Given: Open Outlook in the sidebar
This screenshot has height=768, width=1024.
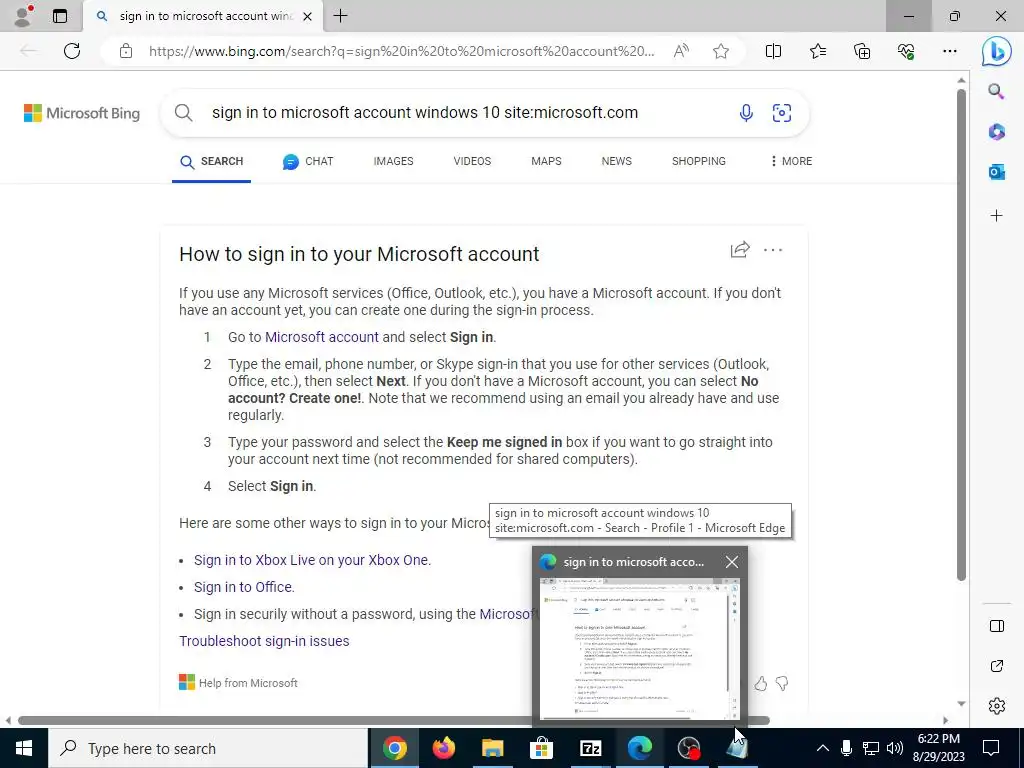Looking at the screenshot, I should [997, 172].
